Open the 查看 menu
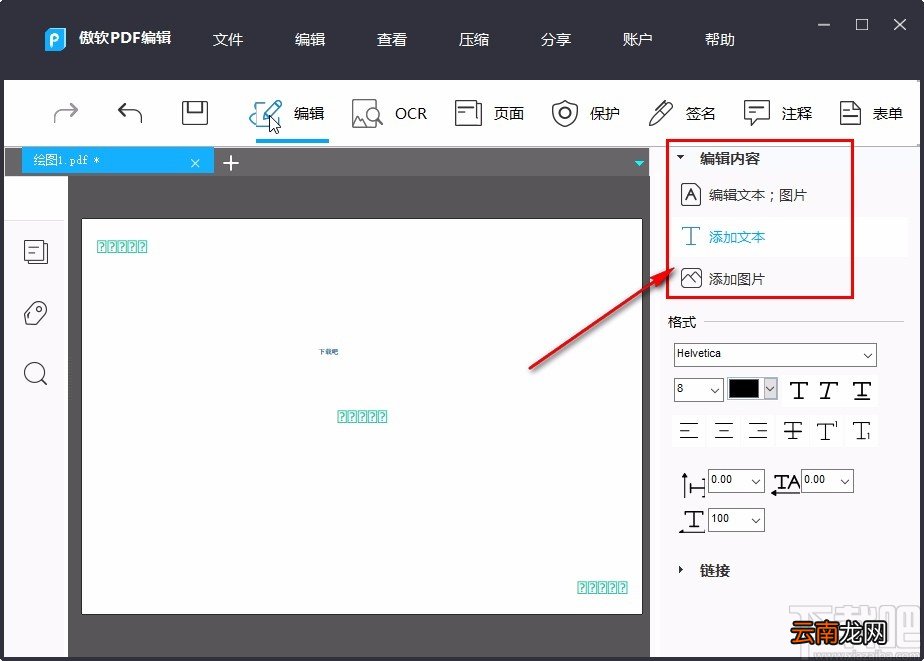Viewport: 924px width, 661px height. coord(392,39)
